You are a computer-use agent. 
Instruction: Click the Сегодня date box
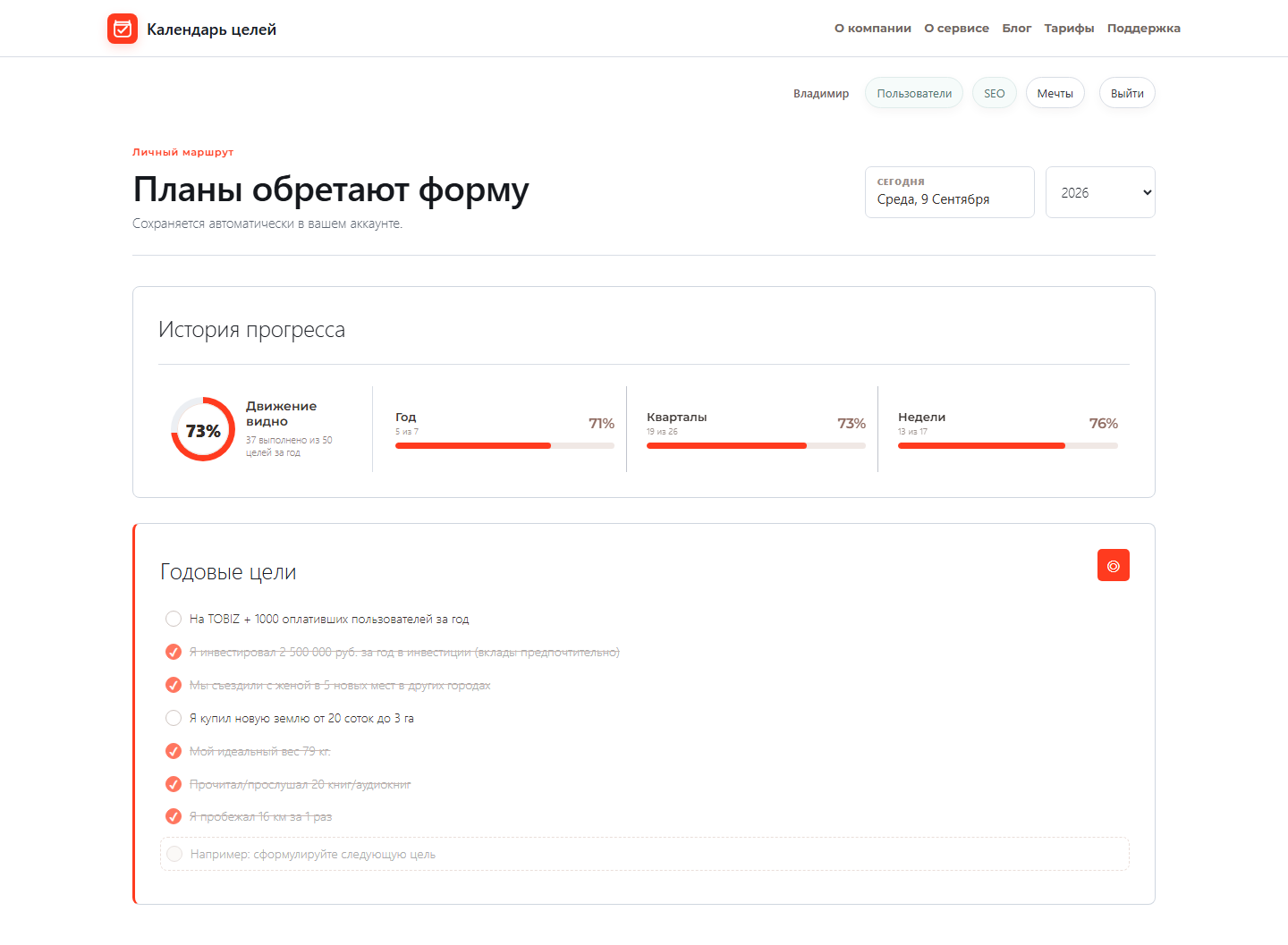pos(950,192)
